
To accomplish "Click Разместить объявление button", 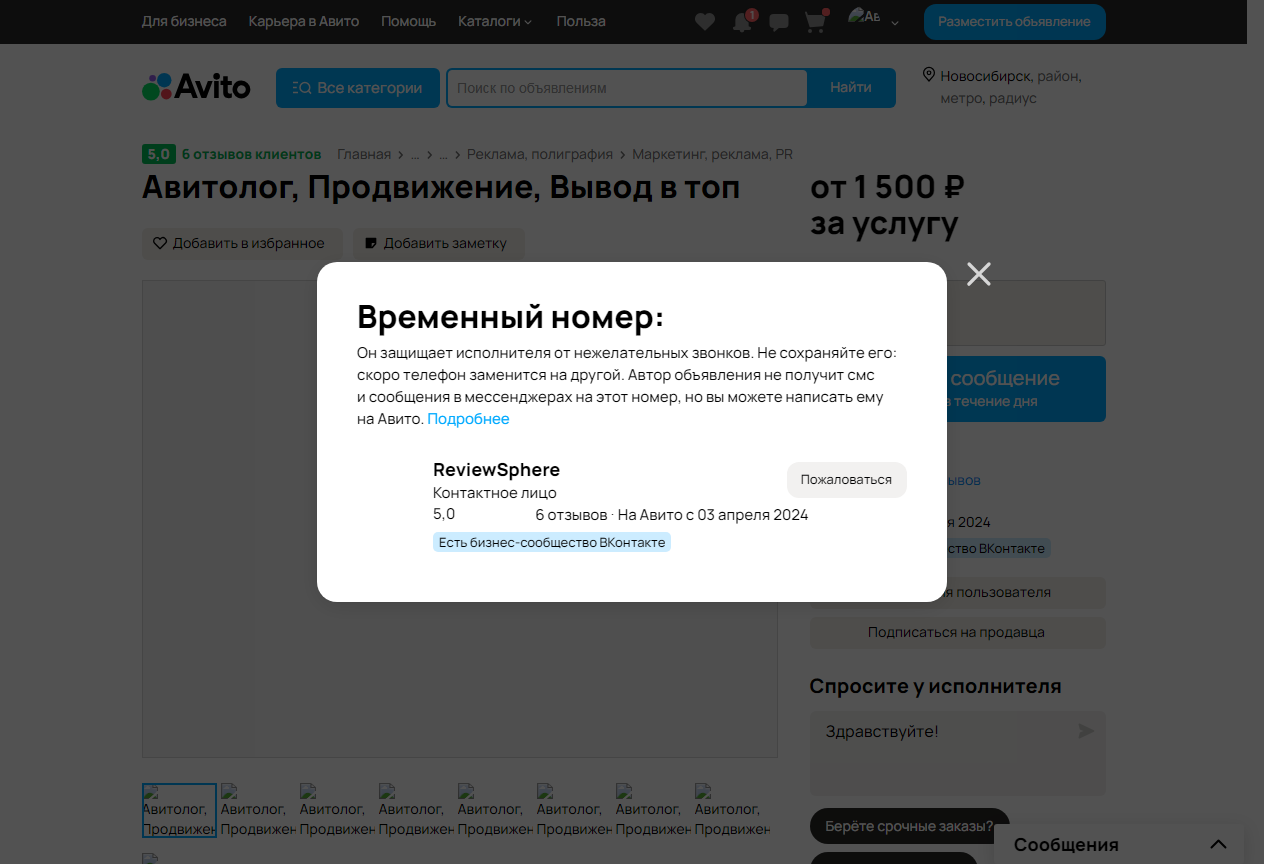I will [x=1014, y=21].
